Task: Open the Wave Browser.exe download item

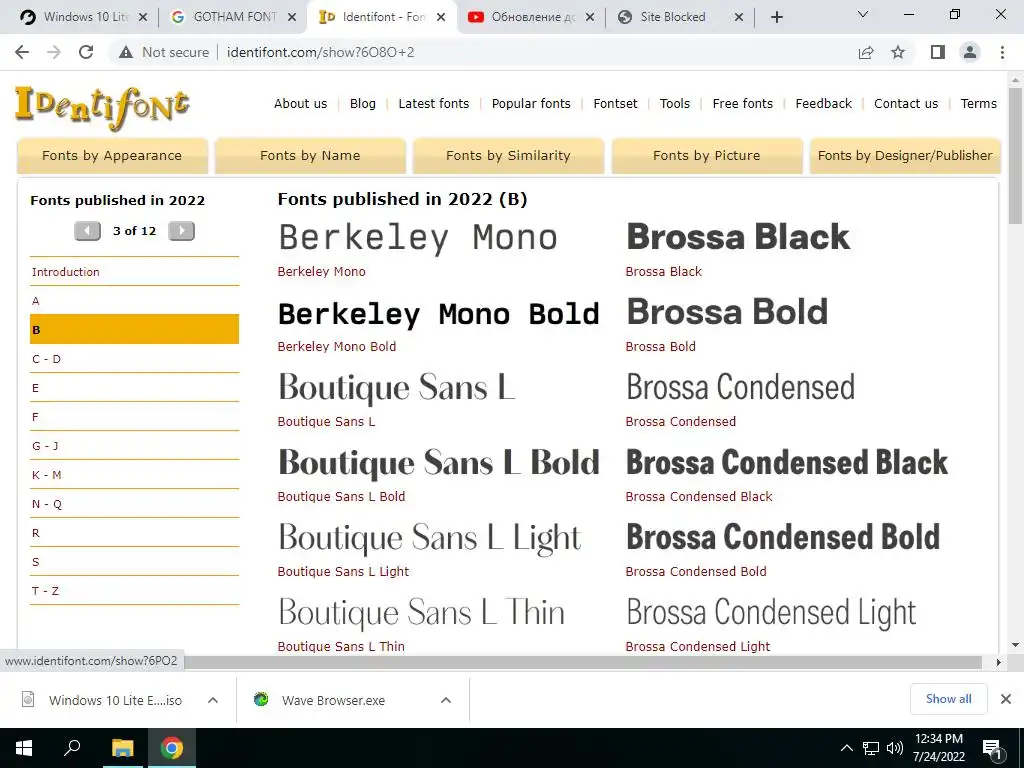Action: [x=333, y=700]
